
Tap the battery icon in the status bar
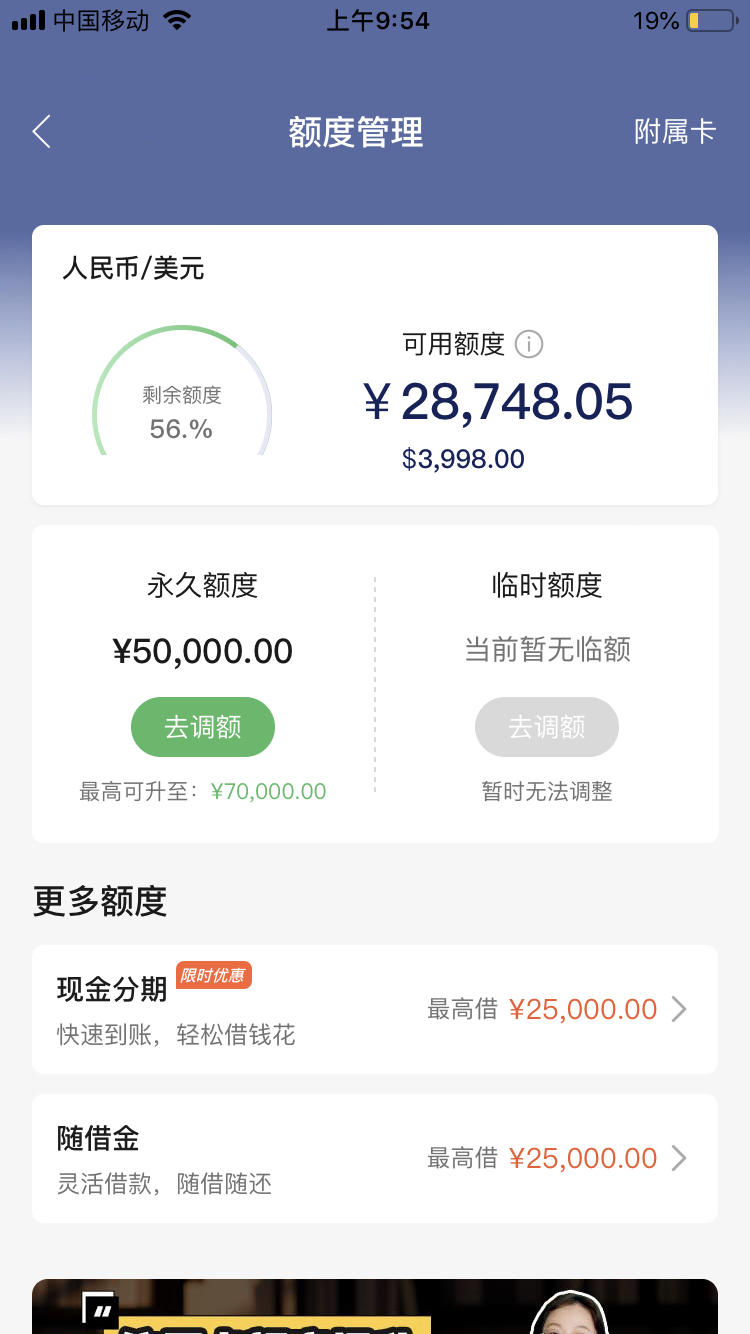point(711,20)
